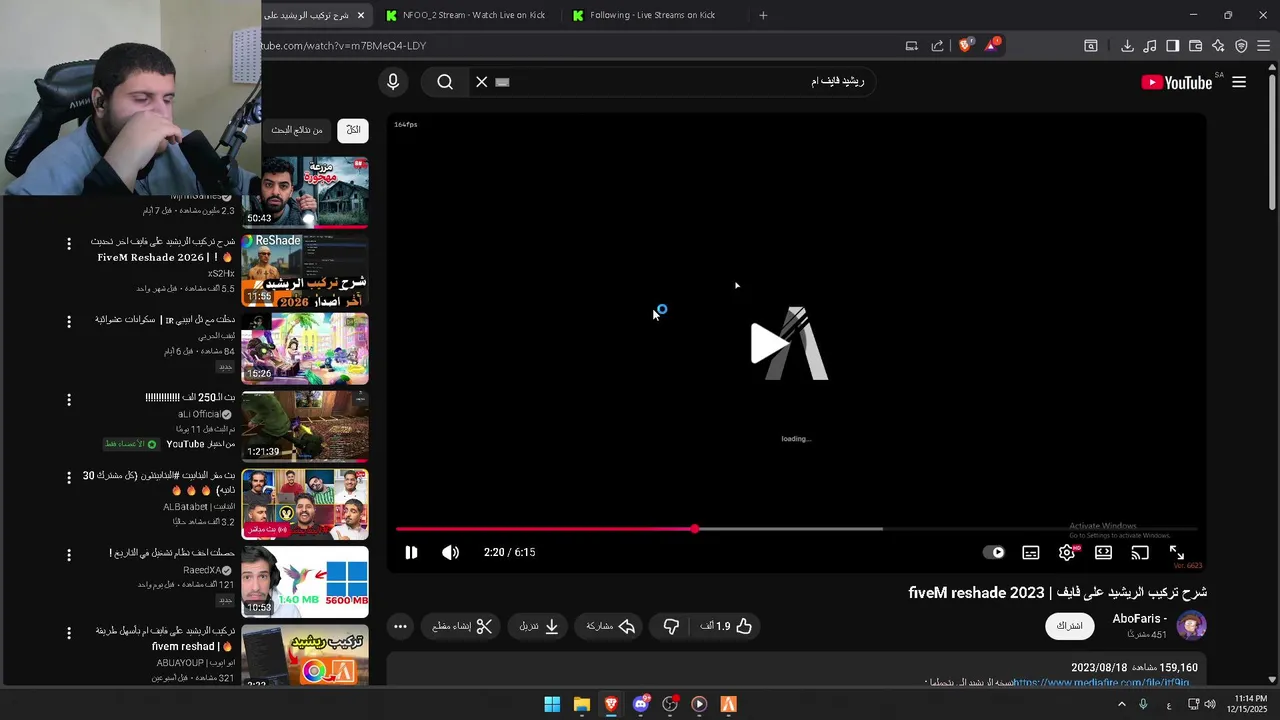
Task: Toggle the autoplay switch in player controls
Action: click(994, 552)
